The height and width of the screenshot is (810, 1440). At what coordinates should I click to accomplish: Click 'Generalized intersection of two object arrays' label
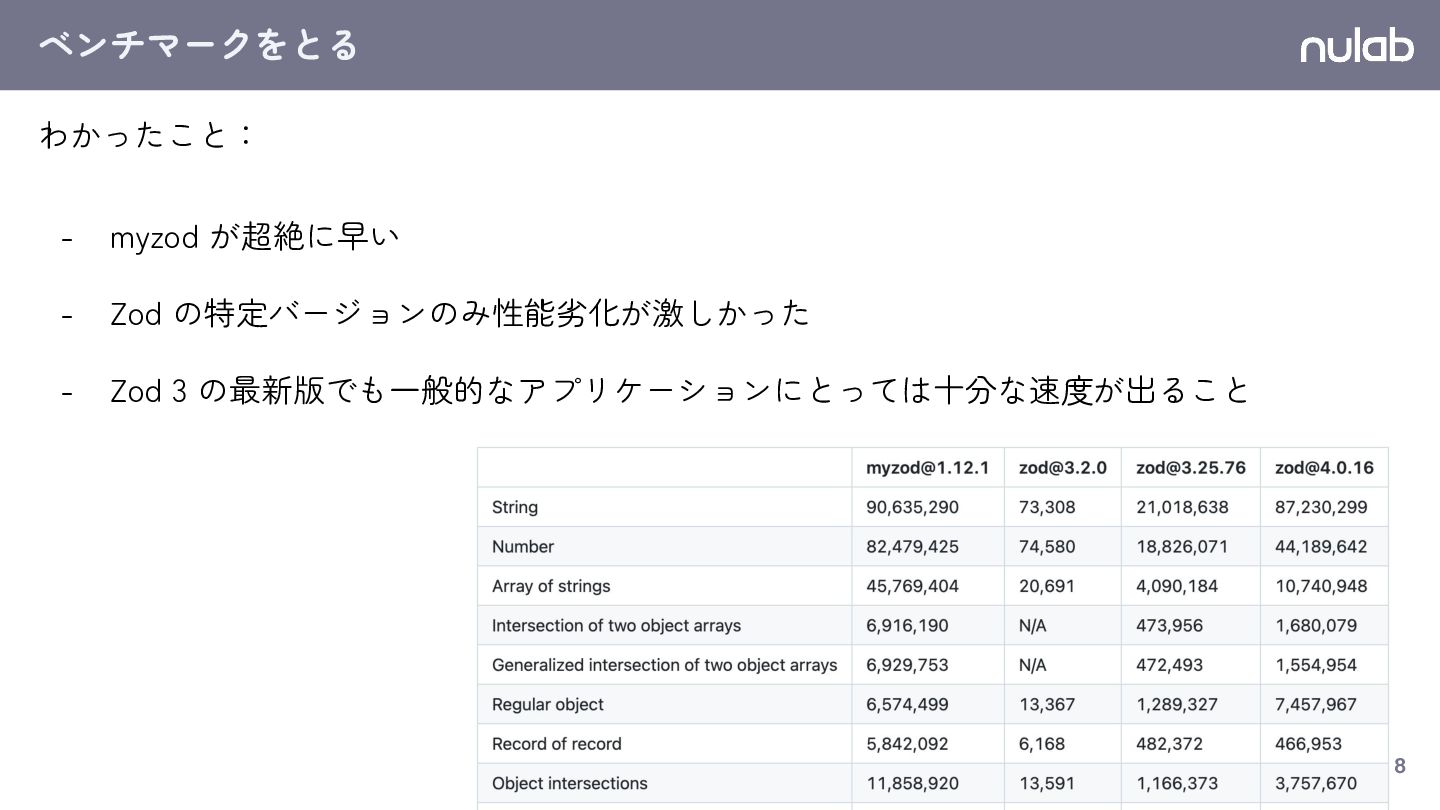coord(664,665)
